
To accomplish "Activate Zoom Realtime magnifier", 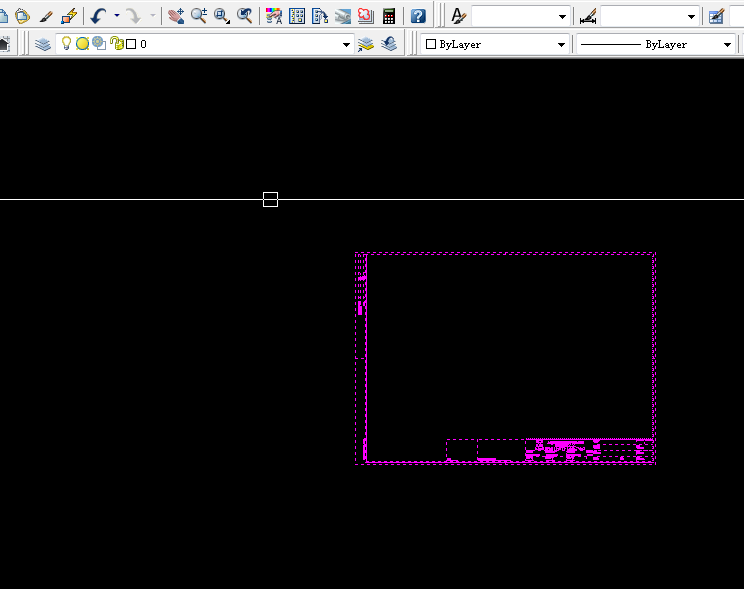I will pyautogui.click(x=199, y=16).
